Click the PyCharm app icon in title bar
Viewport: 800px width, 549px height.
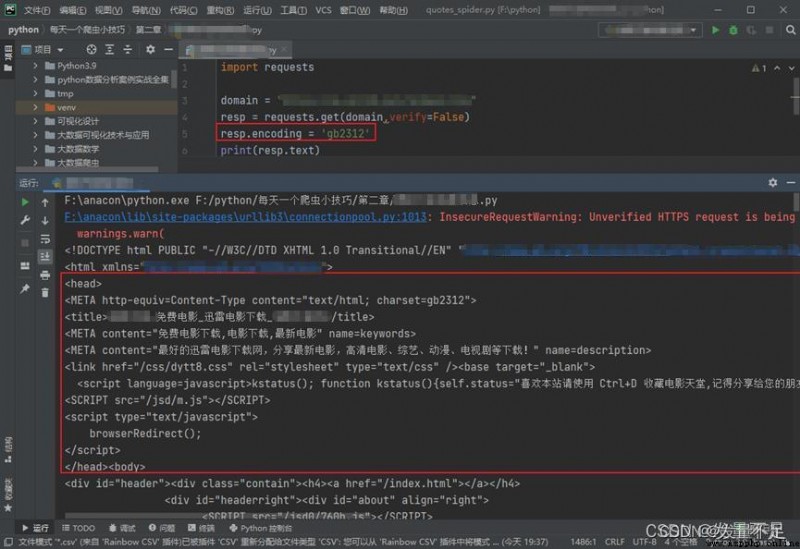(10, 10)
